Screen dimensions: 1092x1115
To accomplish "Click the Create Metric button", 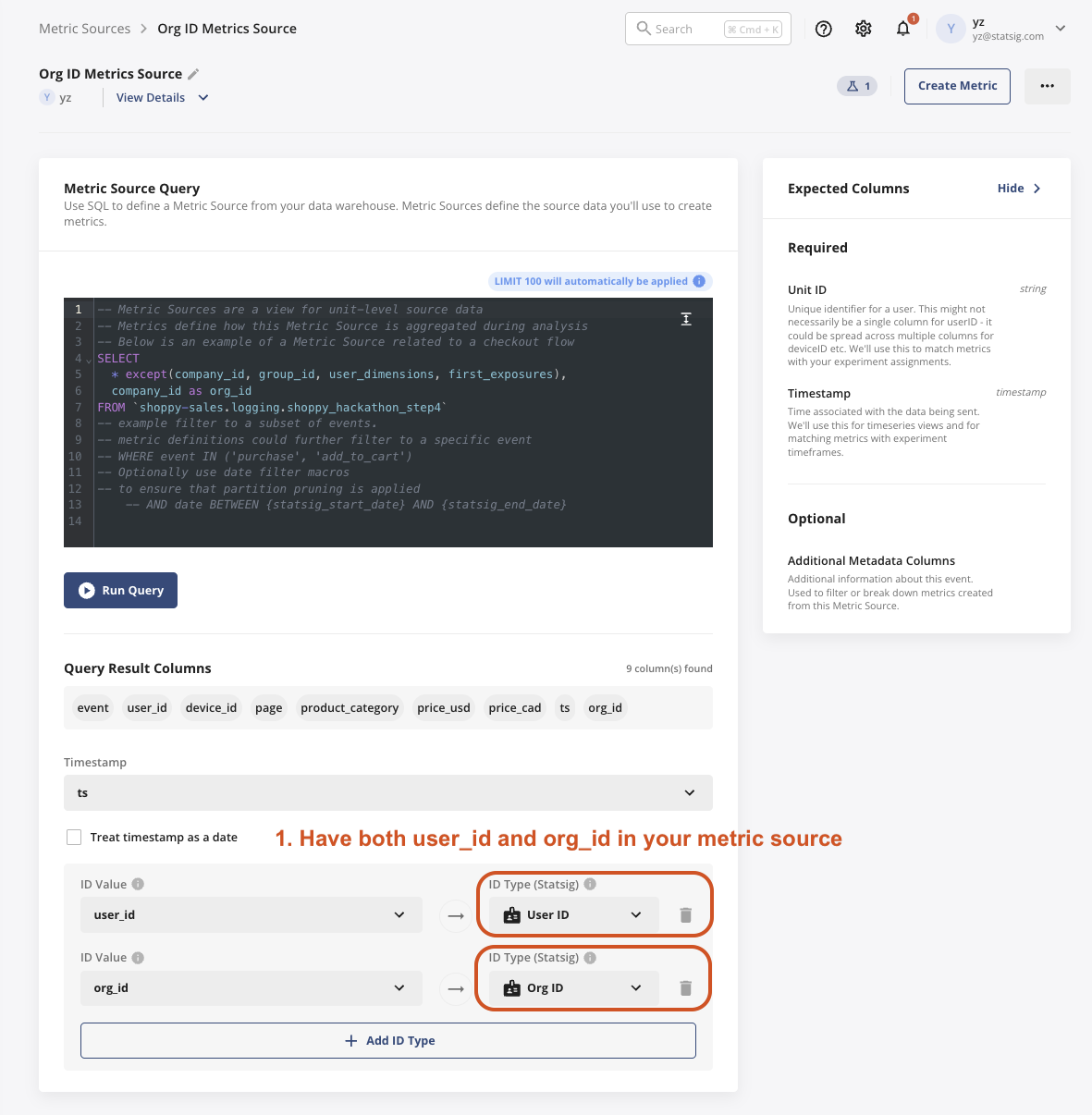I will pos(957,85).
